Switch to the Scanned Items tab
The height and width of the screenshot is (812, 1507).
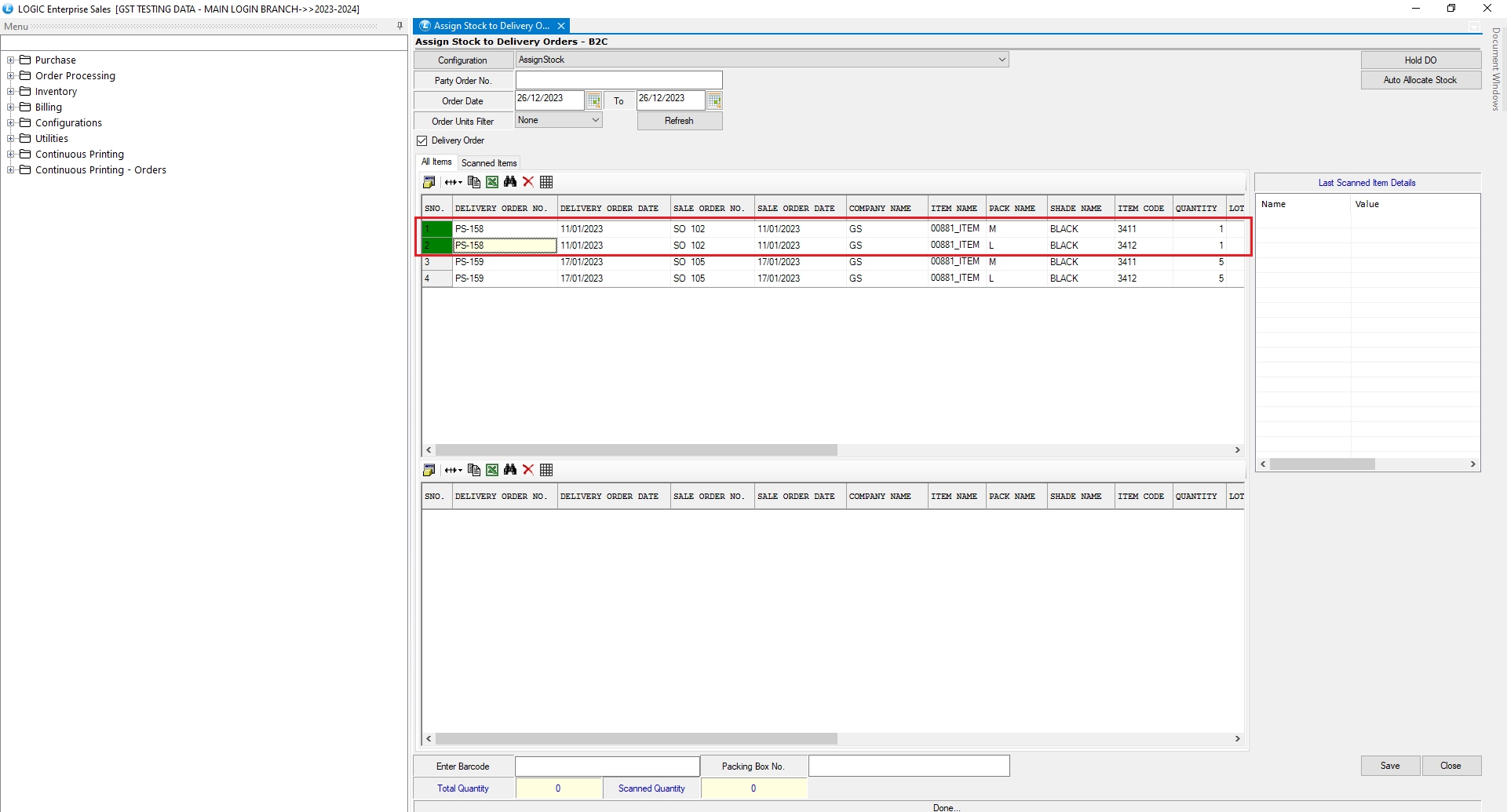(489, 163)
